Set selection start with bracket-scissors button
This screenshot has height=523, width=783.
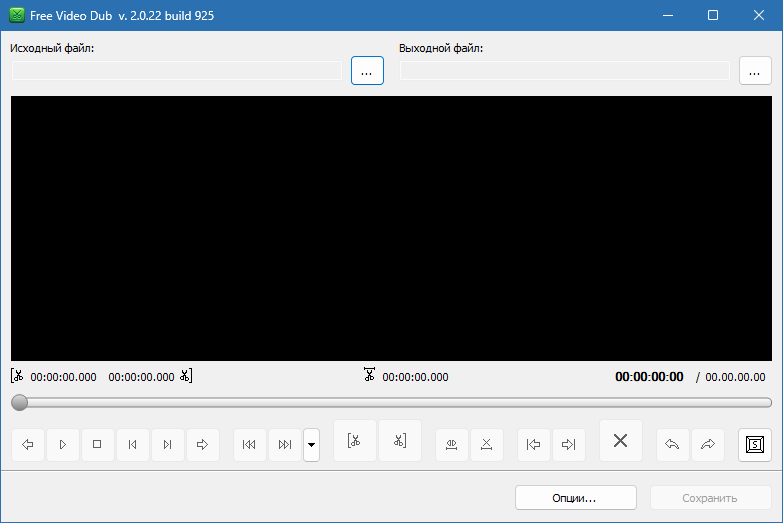click(355, 441)
